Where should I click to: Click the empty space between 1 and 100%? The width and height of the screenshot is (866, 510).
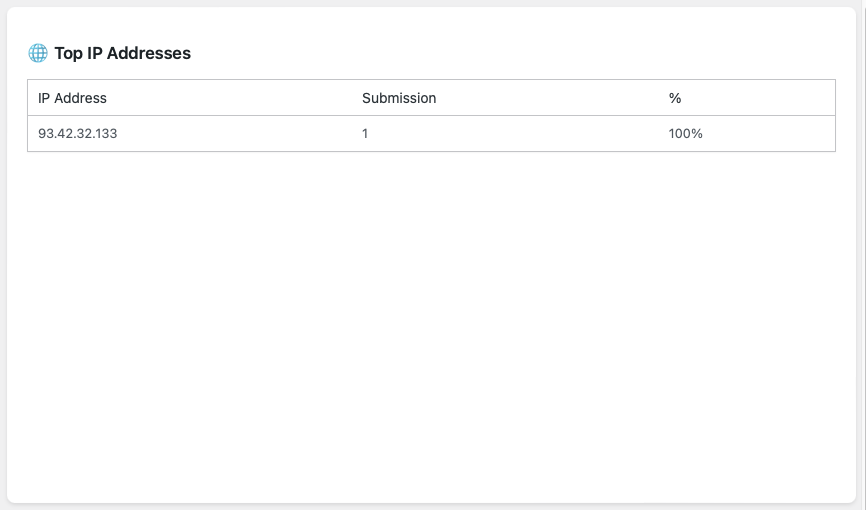520,134
